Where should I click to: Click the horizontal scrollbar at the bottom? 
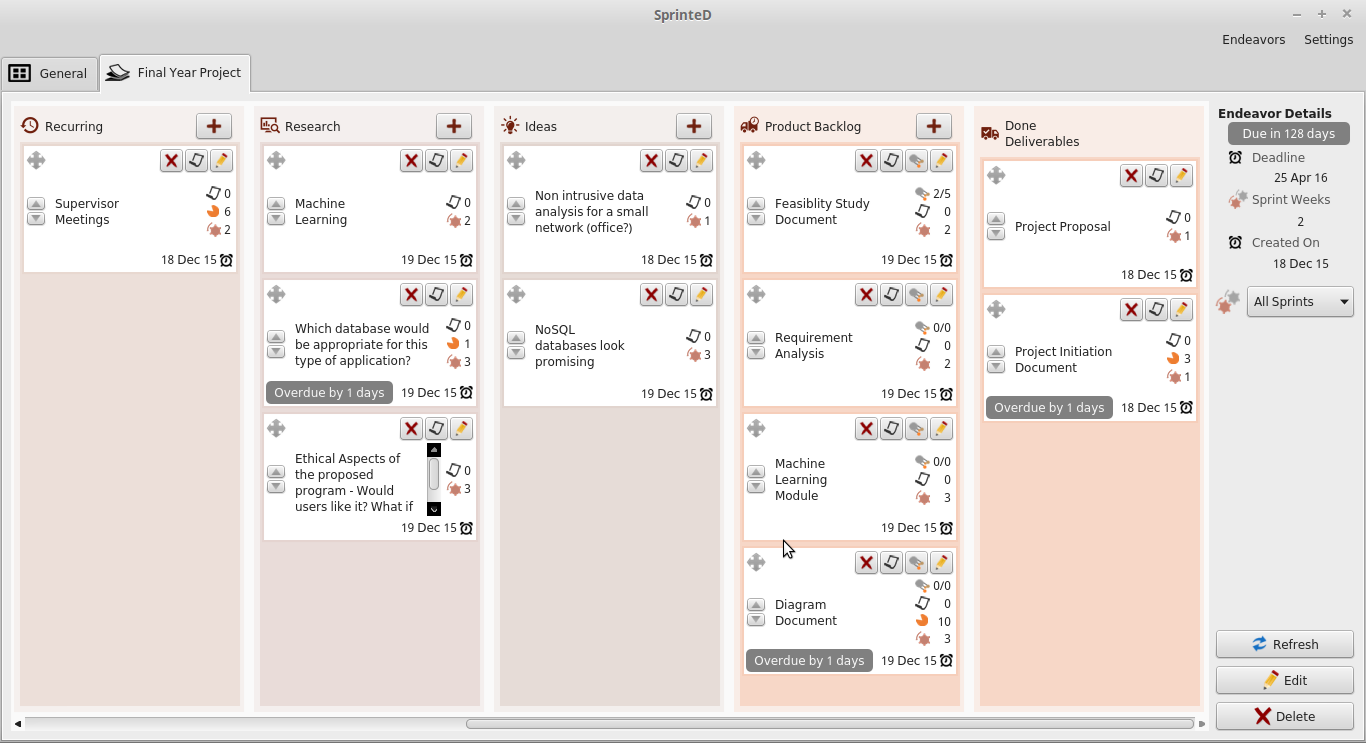click(829, 724)
